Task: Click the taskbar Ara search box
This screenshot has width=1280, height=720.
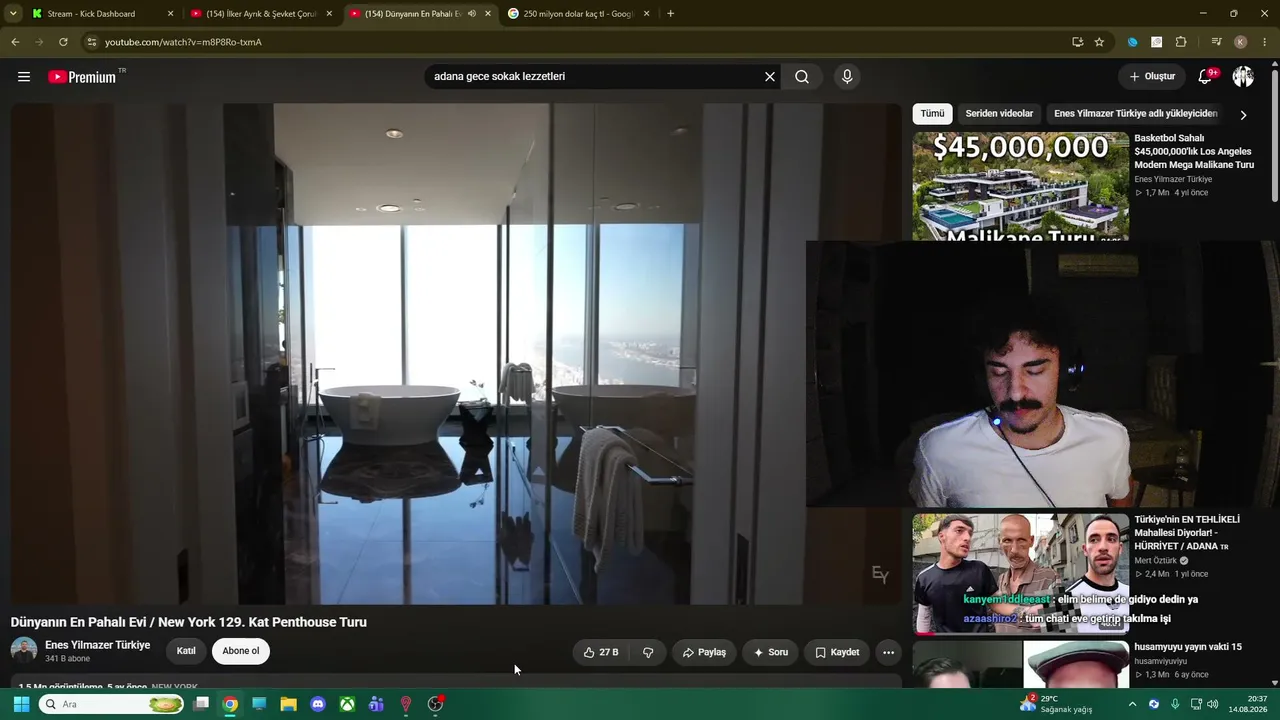Action: tap(112, 704)
